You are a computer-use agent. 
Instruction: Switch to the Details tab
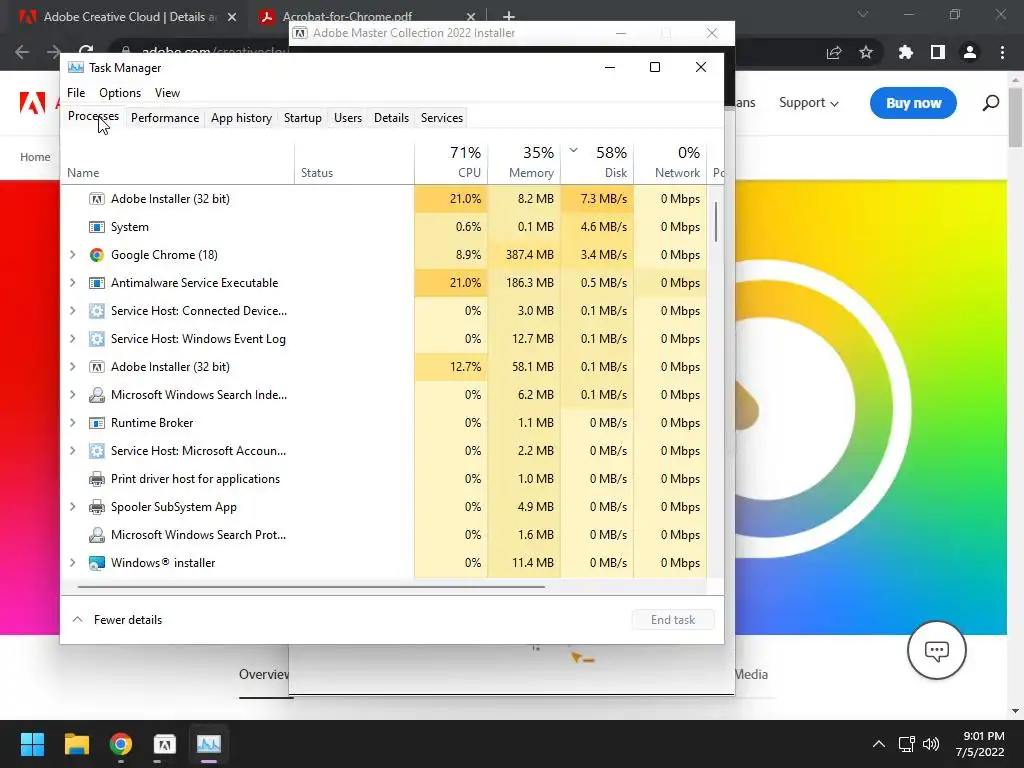391,118
